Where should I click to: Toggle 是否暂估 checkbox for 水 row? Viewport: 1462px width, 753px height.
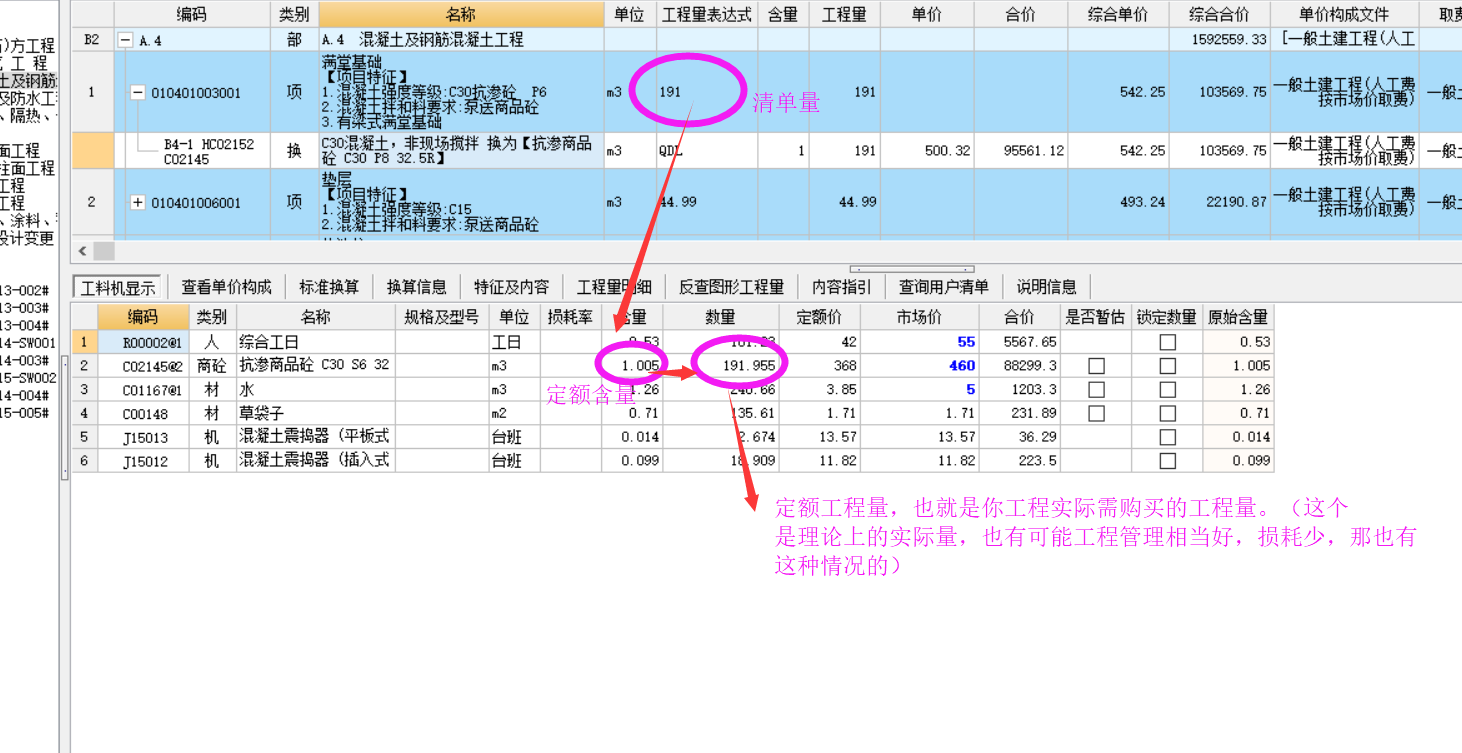pos(1096,390)
